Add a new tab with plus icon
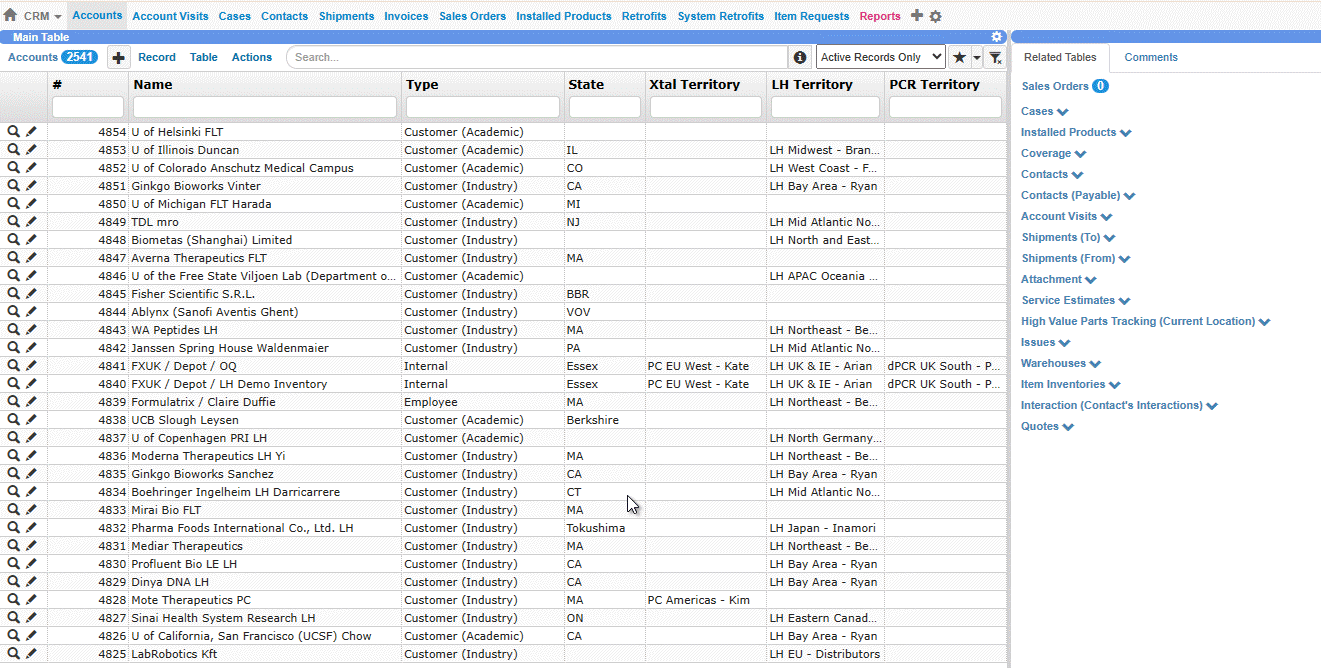This screenshot has width=1321, height=668. pyautogui.click(x=917, y=16)
